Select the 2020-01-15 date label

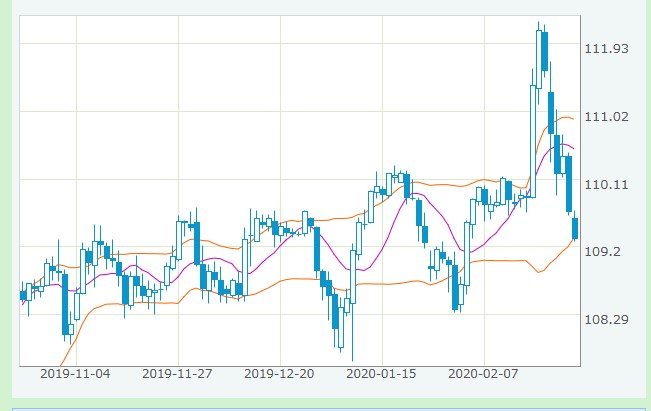[x=380, y=374]
